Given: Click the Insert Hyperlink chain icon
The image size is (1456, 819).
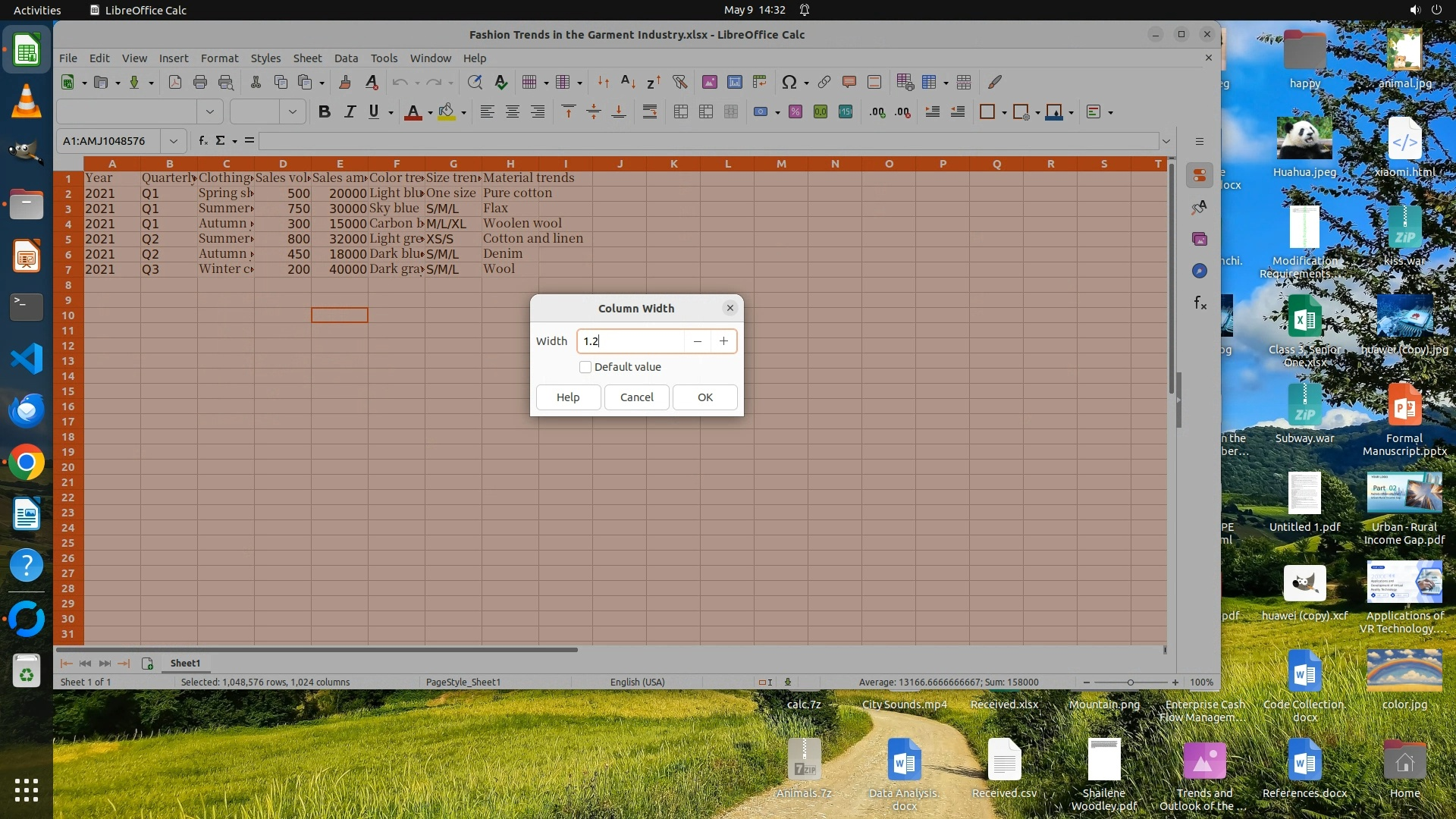Looking at the screenshot, I should tap(824, 83).
